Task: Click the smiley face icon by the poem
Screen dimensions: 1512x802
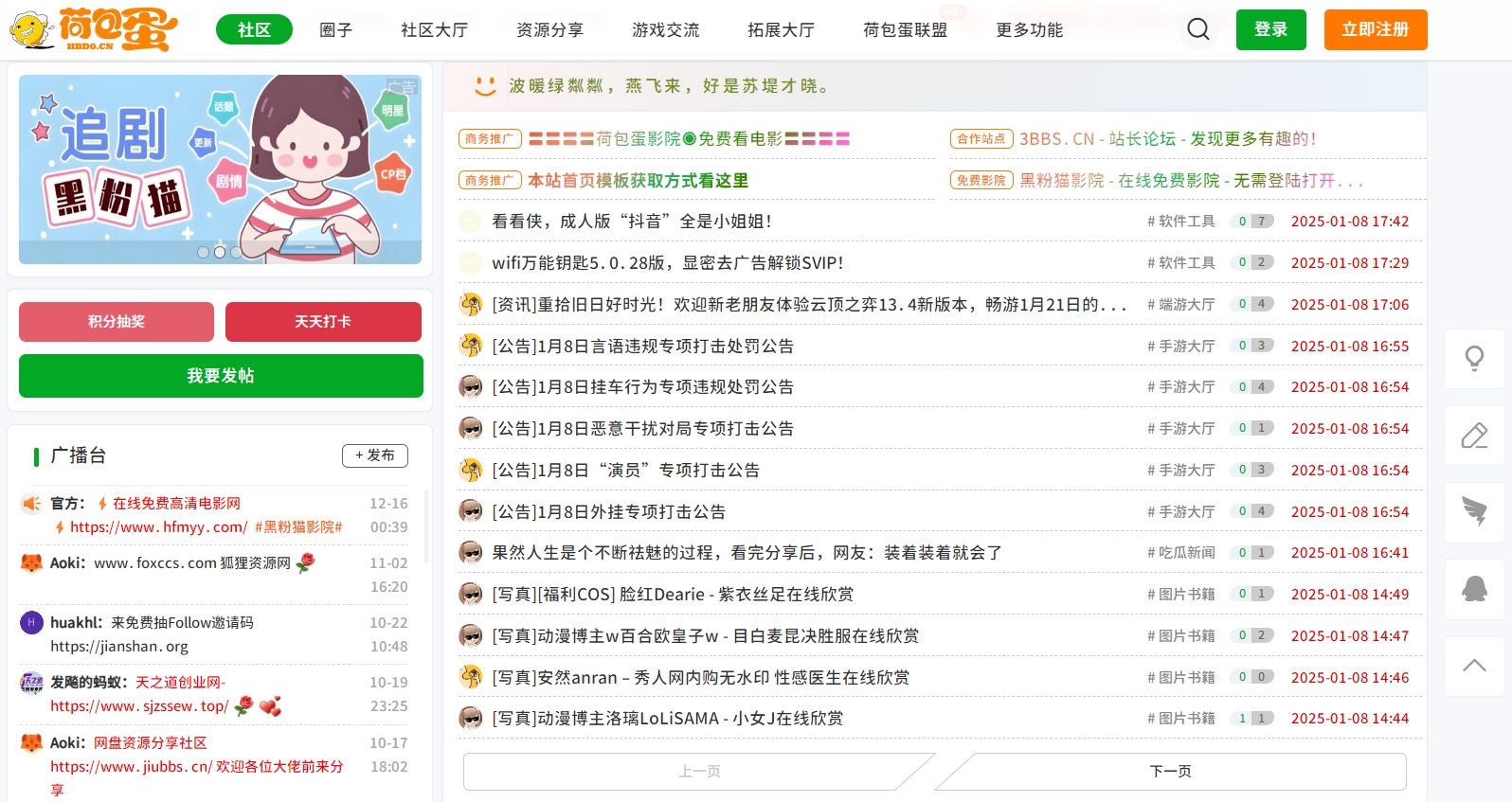Action: [x=486, y=86]
